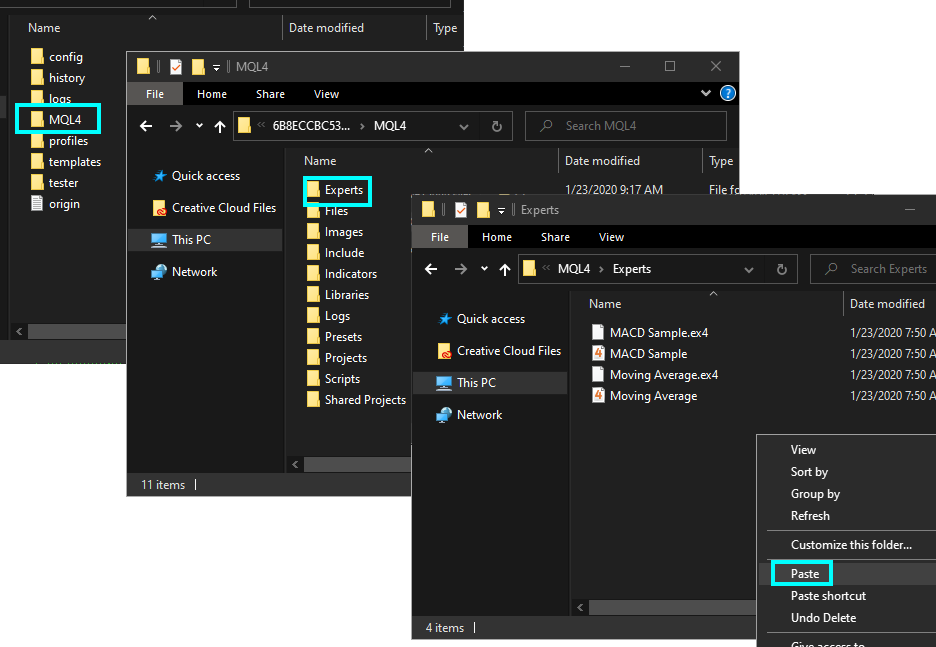Open the Presets folder in MQL4 window
Screen dimensions: 936x647
click(334, 337)
